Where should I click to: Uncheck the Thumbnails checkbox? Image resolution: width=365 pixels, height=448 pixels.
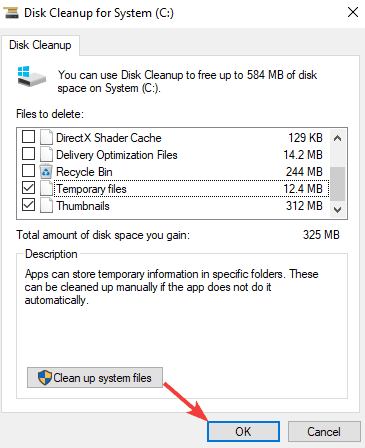click(x=28, y=205)
